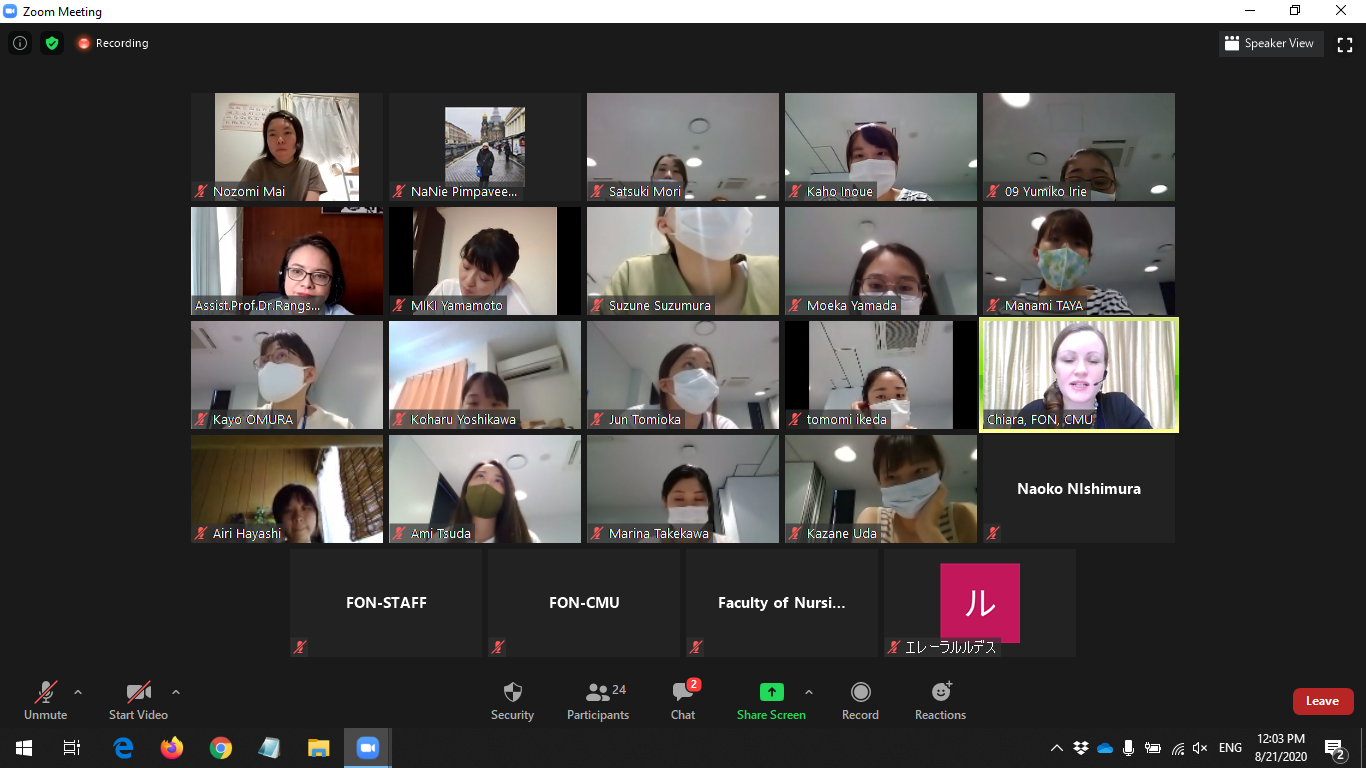Show hidden system tray icons
This screenshot has width=1366, height=768.
tap(1056, 748)
